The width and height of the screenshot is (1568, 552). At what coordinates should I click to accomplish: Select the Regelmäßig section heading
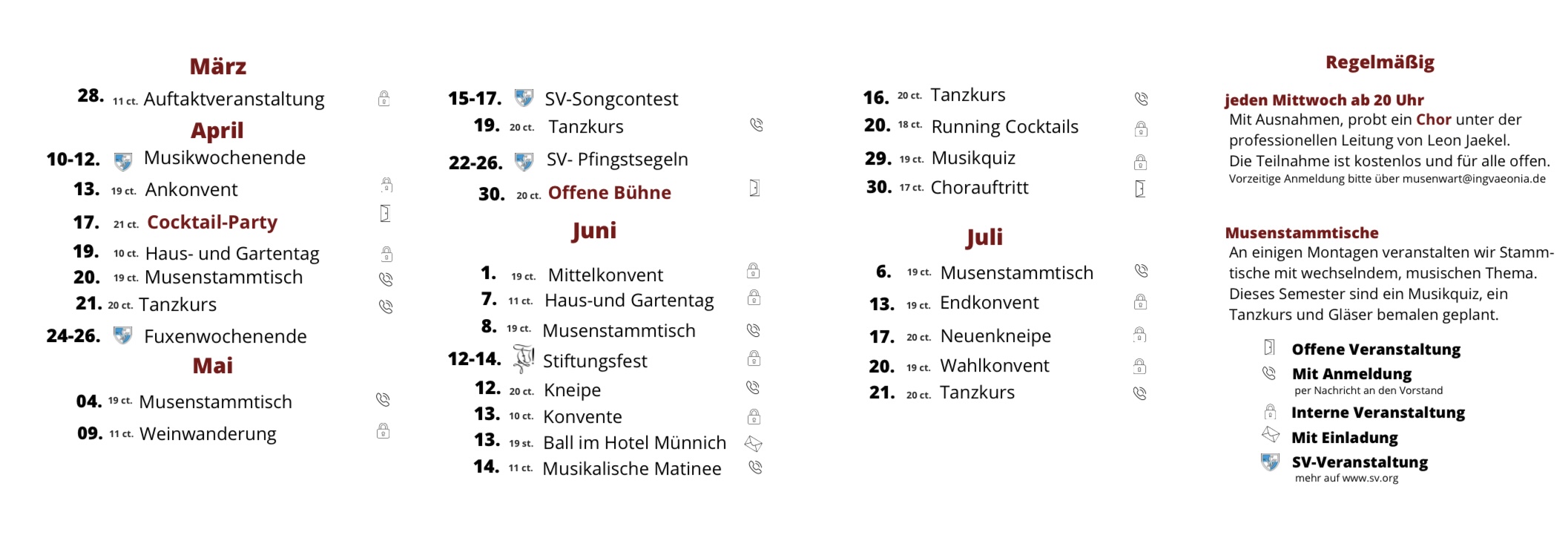[1380, 62]
